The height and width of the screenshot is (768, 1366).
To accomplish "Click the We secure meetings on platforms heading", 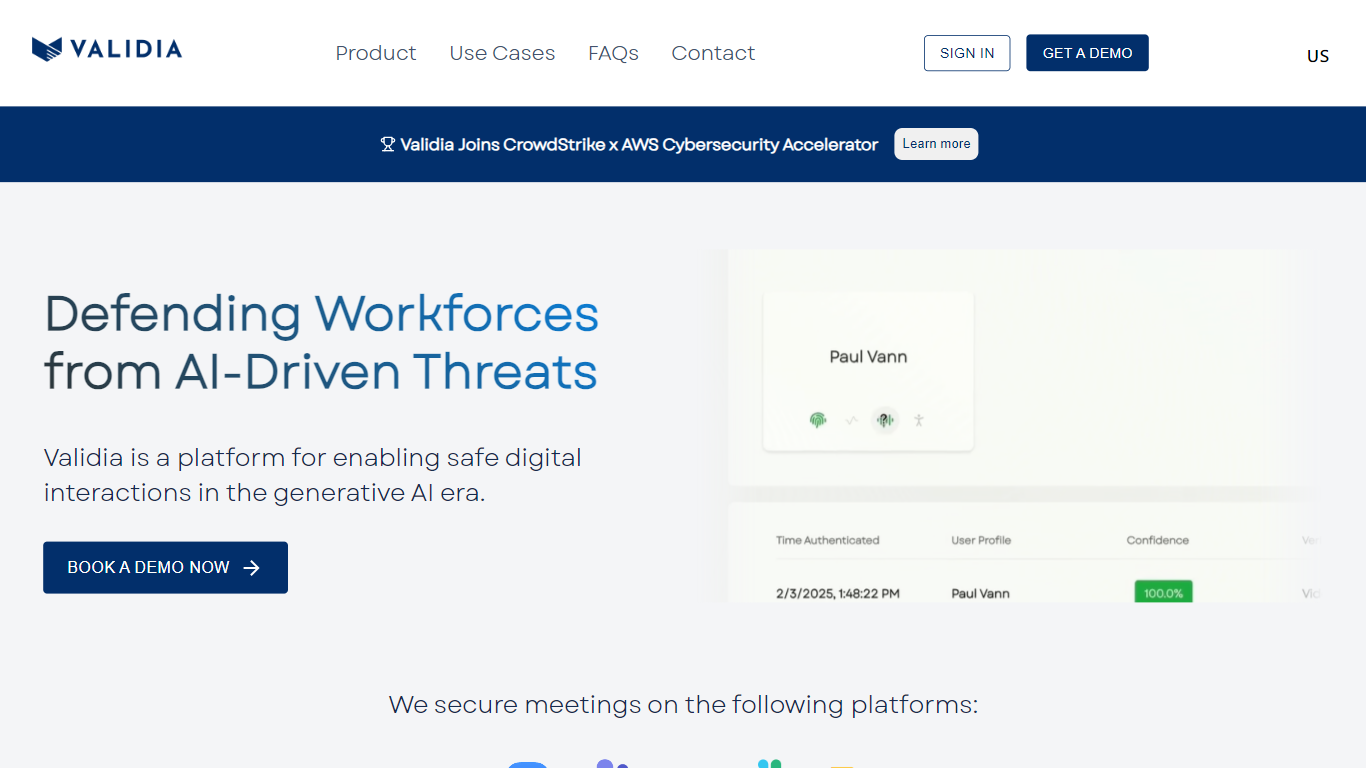I will [683, 705].
